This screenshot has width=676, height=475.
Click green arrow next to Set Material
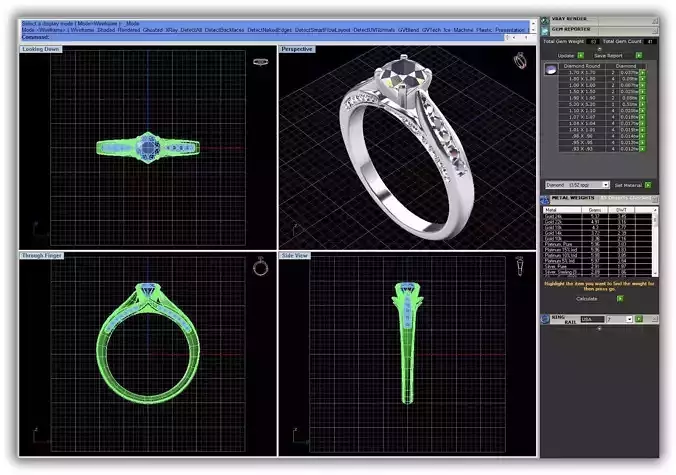click(x=648, y=185)
